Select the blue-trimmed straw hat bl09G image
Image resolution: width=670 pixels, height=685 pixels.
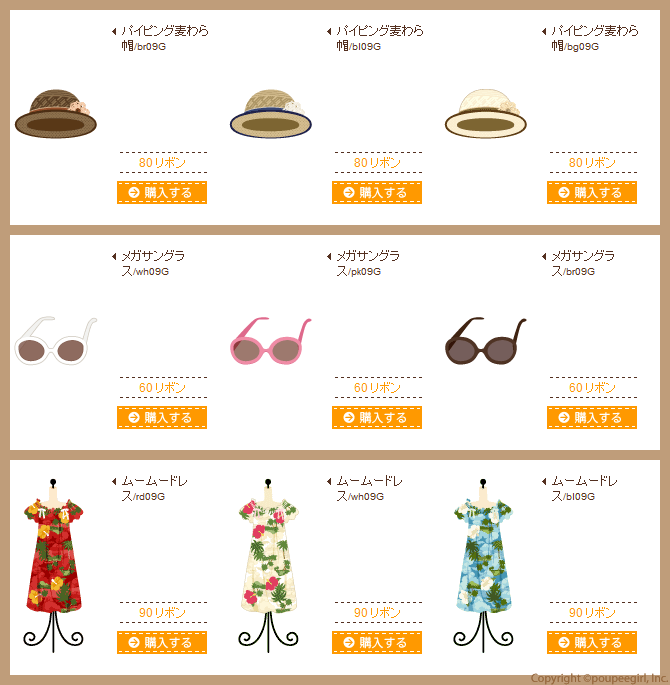271,114
